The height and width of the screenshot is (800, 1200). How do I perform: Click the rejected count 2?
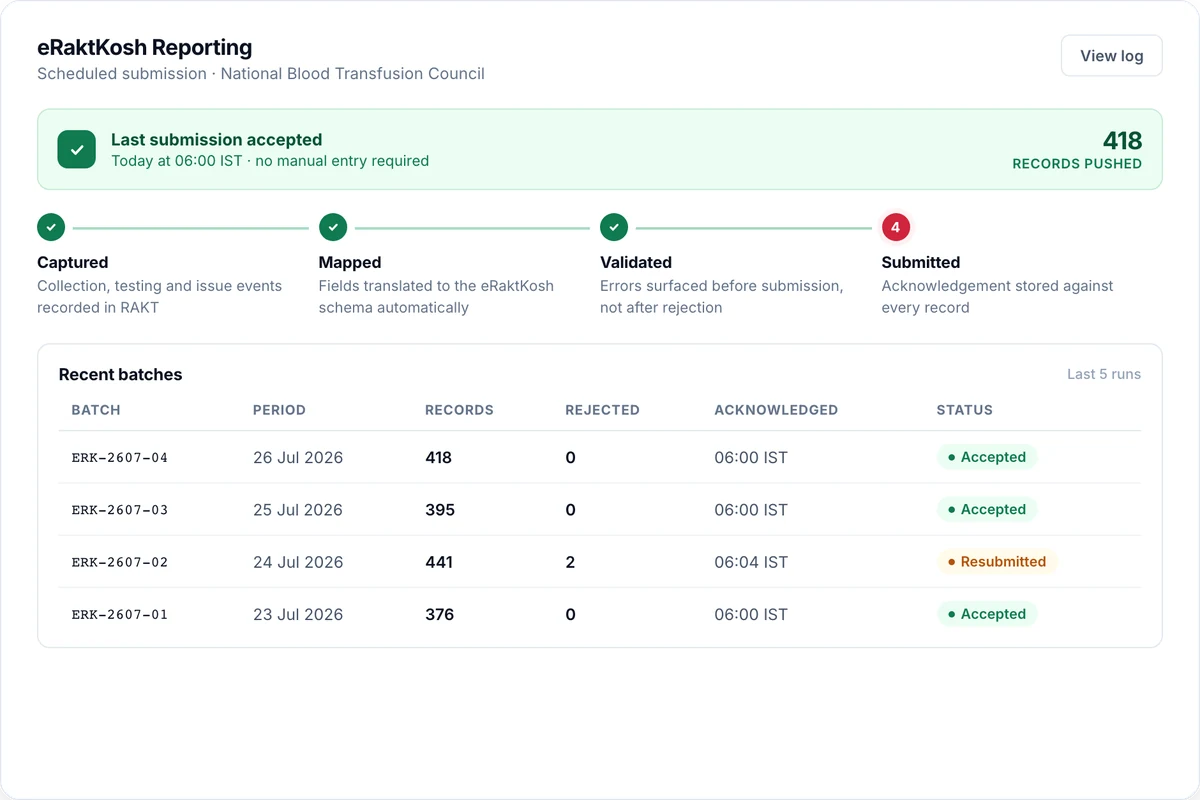[x=570, y=562]
